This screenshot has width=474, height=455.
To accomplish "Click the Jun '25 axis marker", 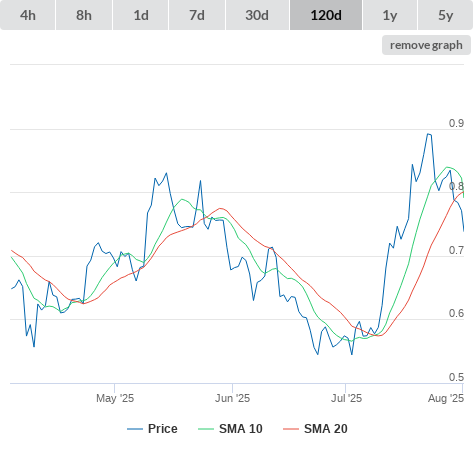I will [232, 398].
